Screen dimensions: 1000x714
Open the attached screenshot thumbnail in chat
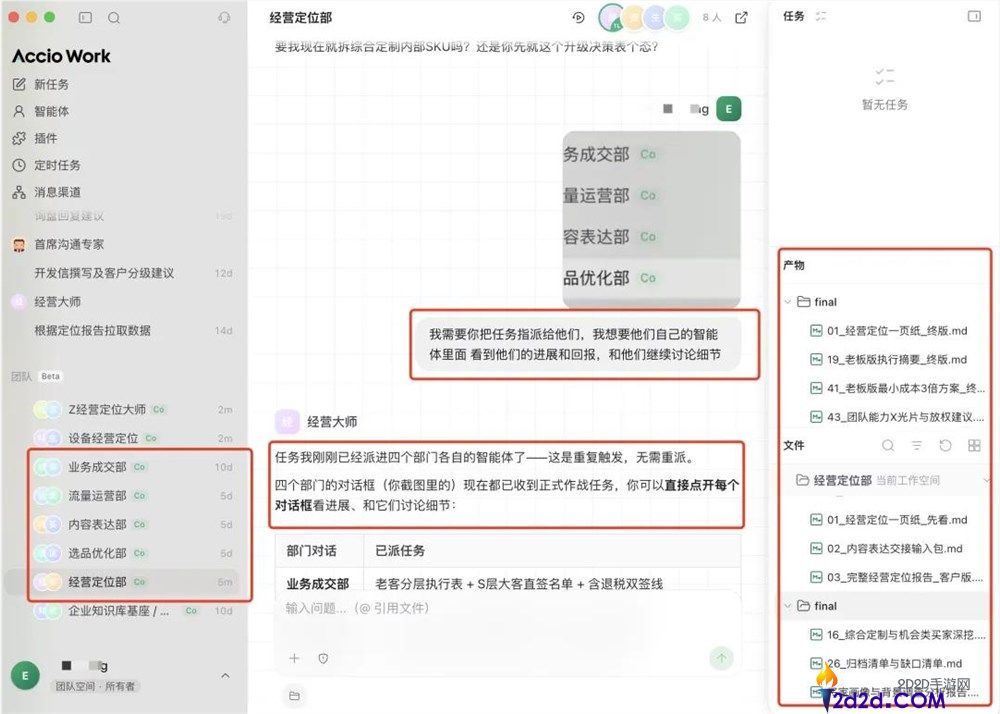point(651,219)
